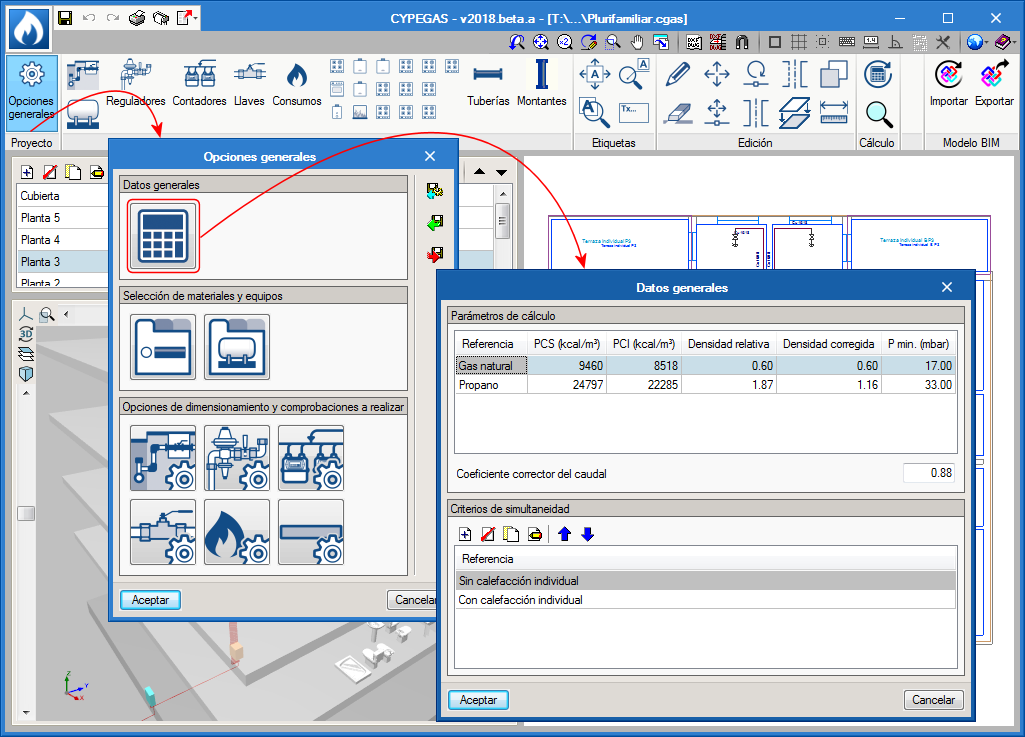Open the help book icon dropdown
The width and height of the screenshot is (1025, 737).
(1005, 43)
